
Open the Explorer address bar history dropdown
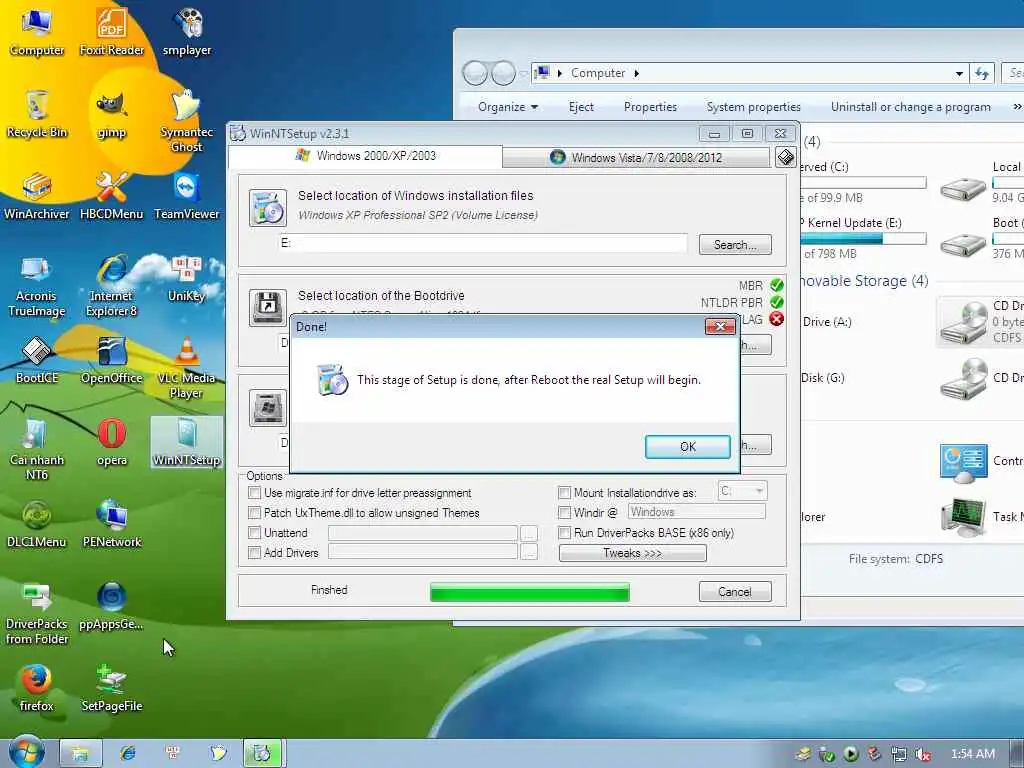point(959,73)
